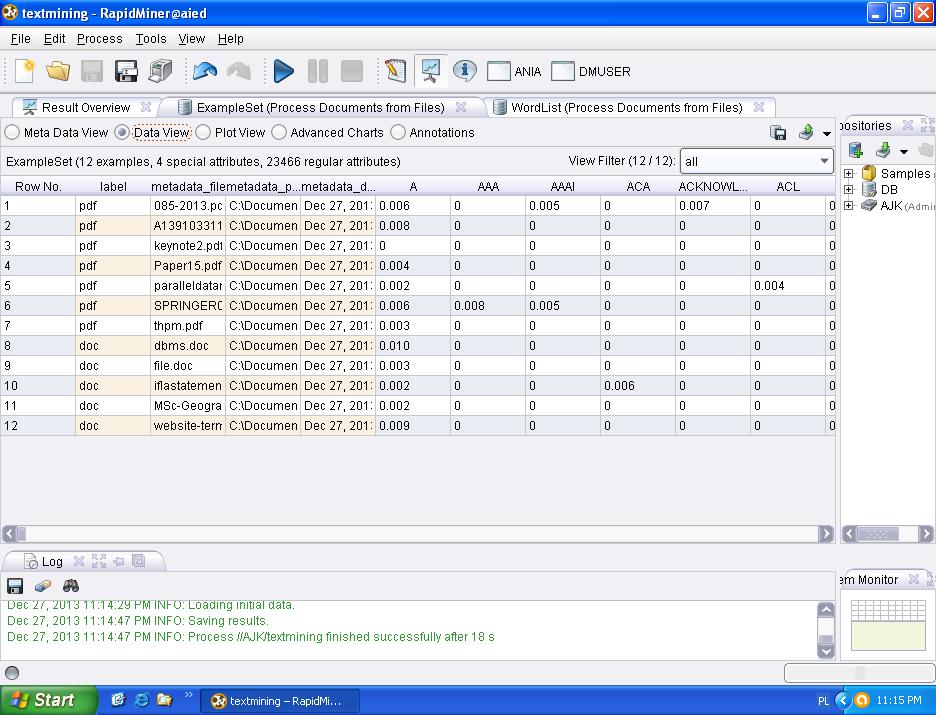Click the grayed-out Save floppy icon
Screen dimensions: 936x715
coord(92,71)
